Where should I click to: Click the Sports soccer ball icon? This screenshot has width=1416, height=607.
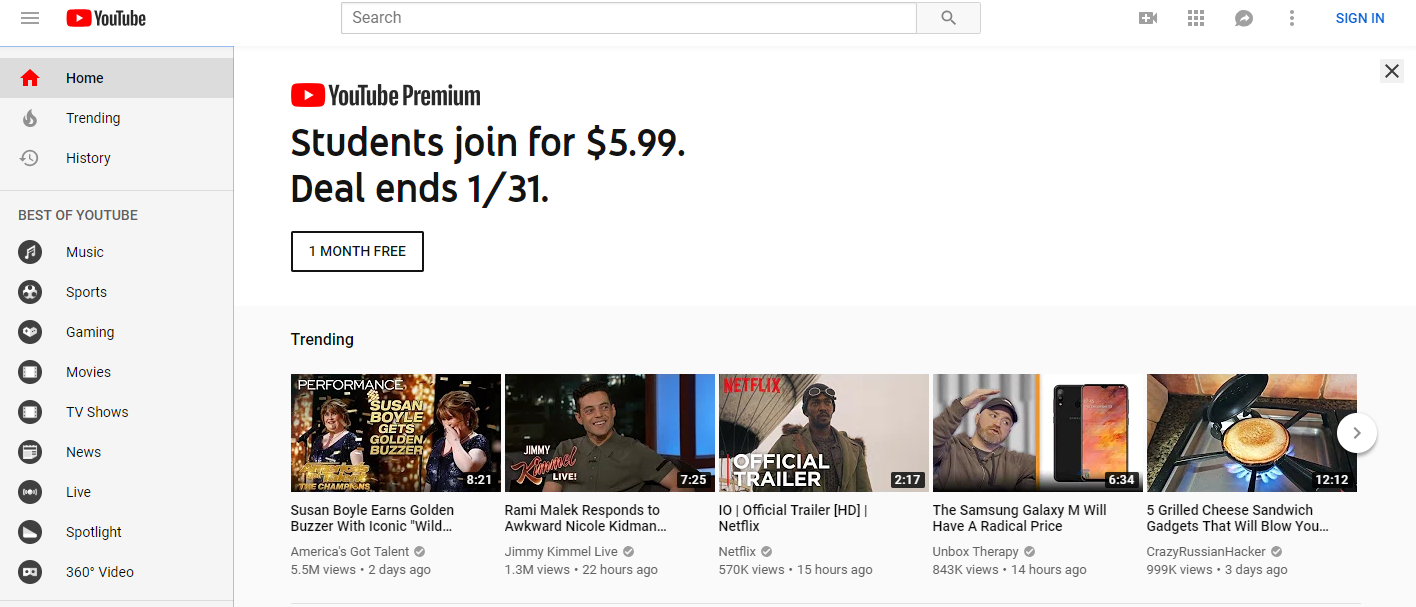click(x=30, y=292)
